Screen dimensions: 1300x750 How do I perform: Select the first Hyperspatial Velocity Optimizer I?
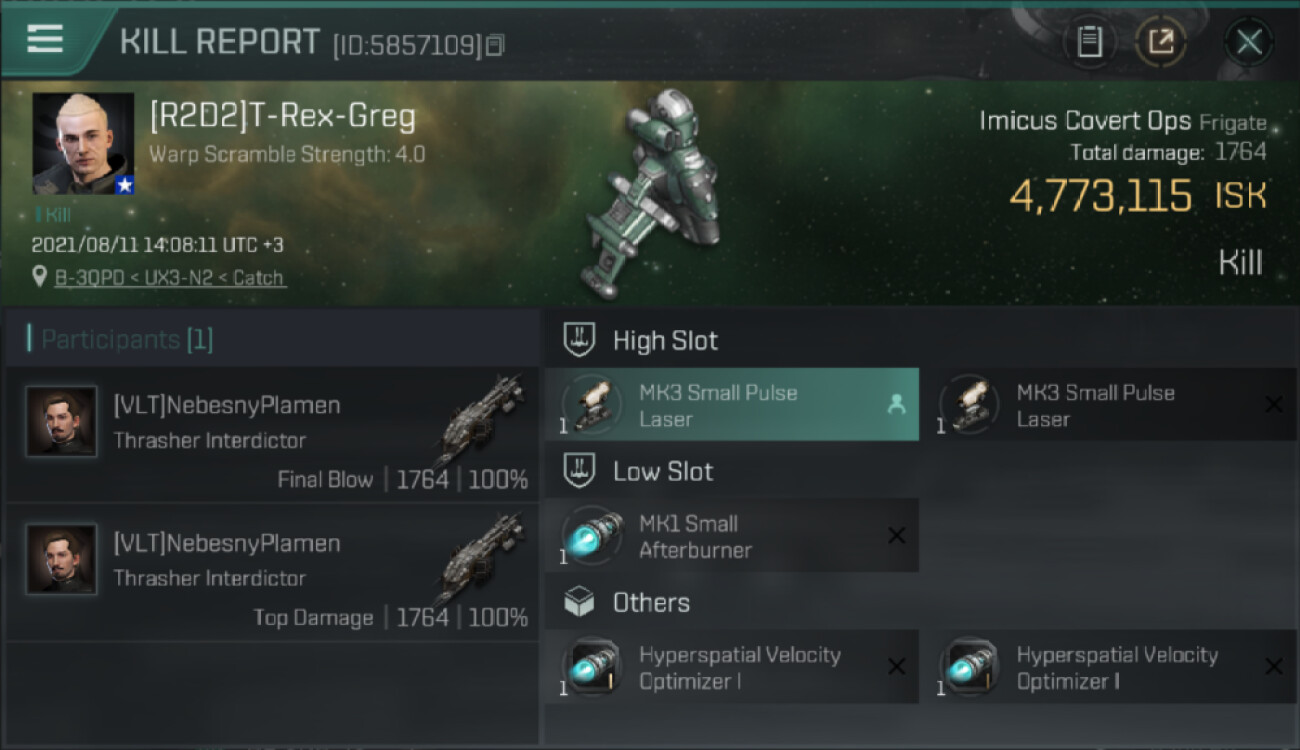731,667
